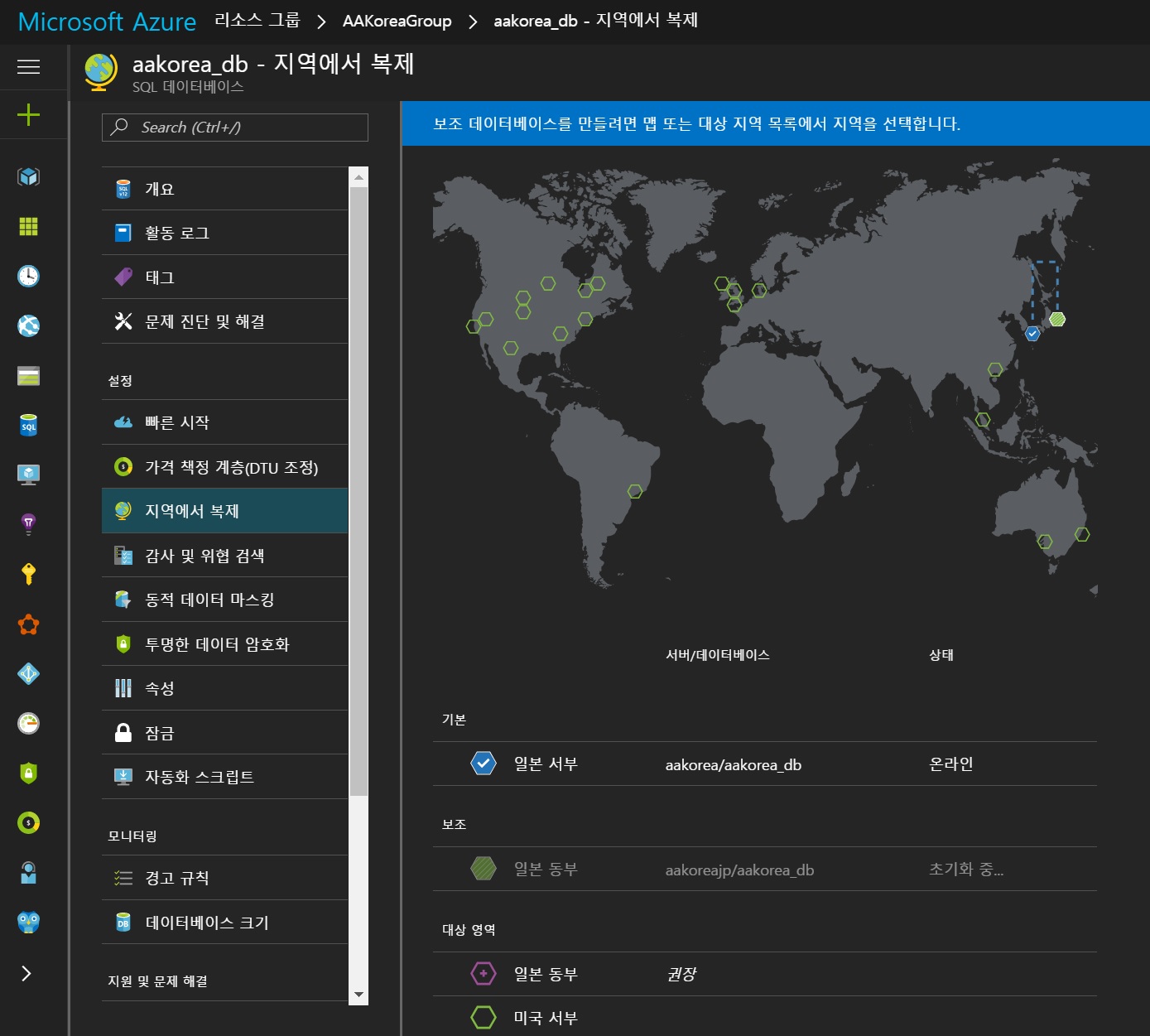Open the gauge Monitor sidebar icon
Viewport: 1150px width, 1036px height.
click(28, 723)
